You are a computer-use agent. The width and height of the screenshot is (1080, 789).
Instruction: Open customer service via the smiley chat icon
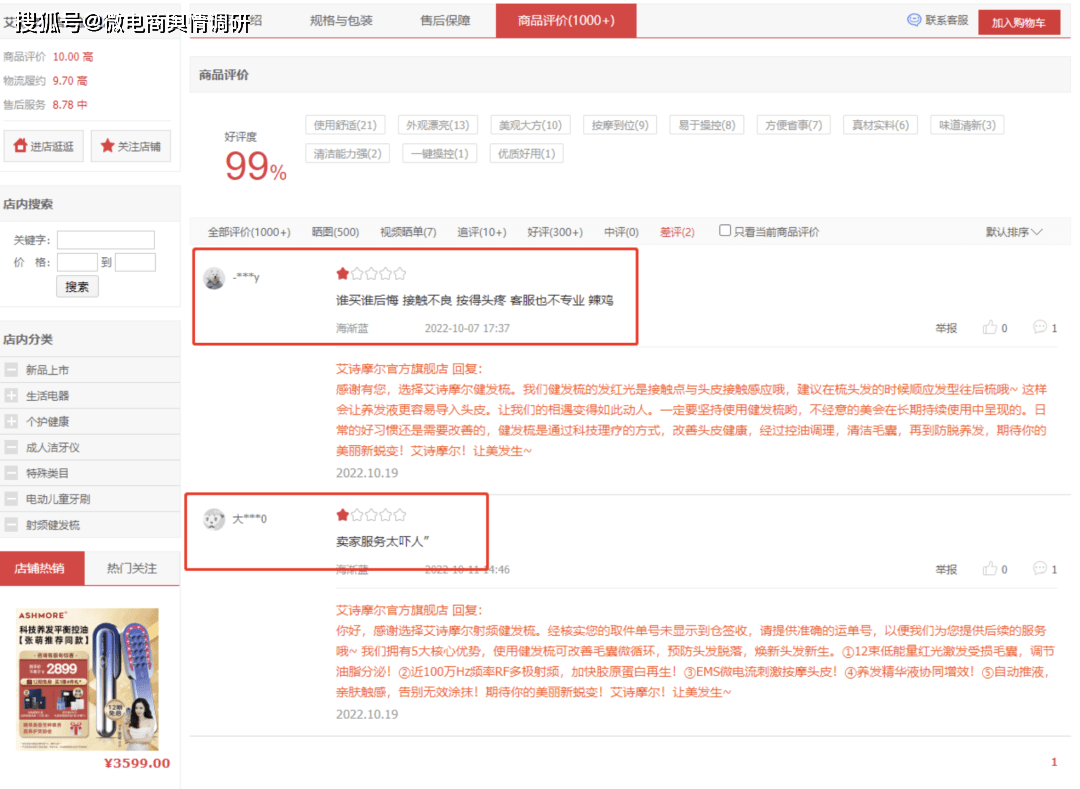click(x=913, y=19)
